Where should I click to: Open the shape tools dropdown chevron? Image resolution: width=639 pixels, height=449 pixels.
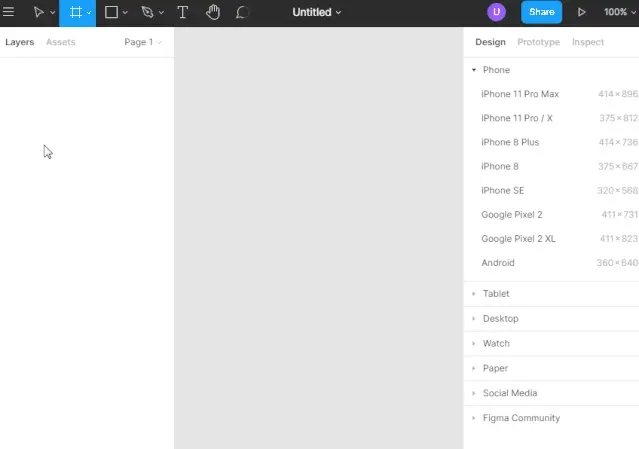coord(125,13)
